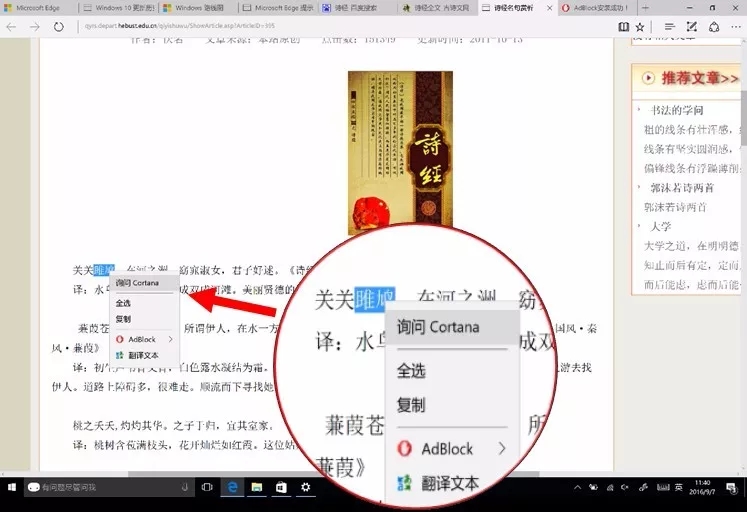This screenshot has width=747, height=512.
Task: Choose 询问 Cortana in context menu
Action: [x=144, y=283]
